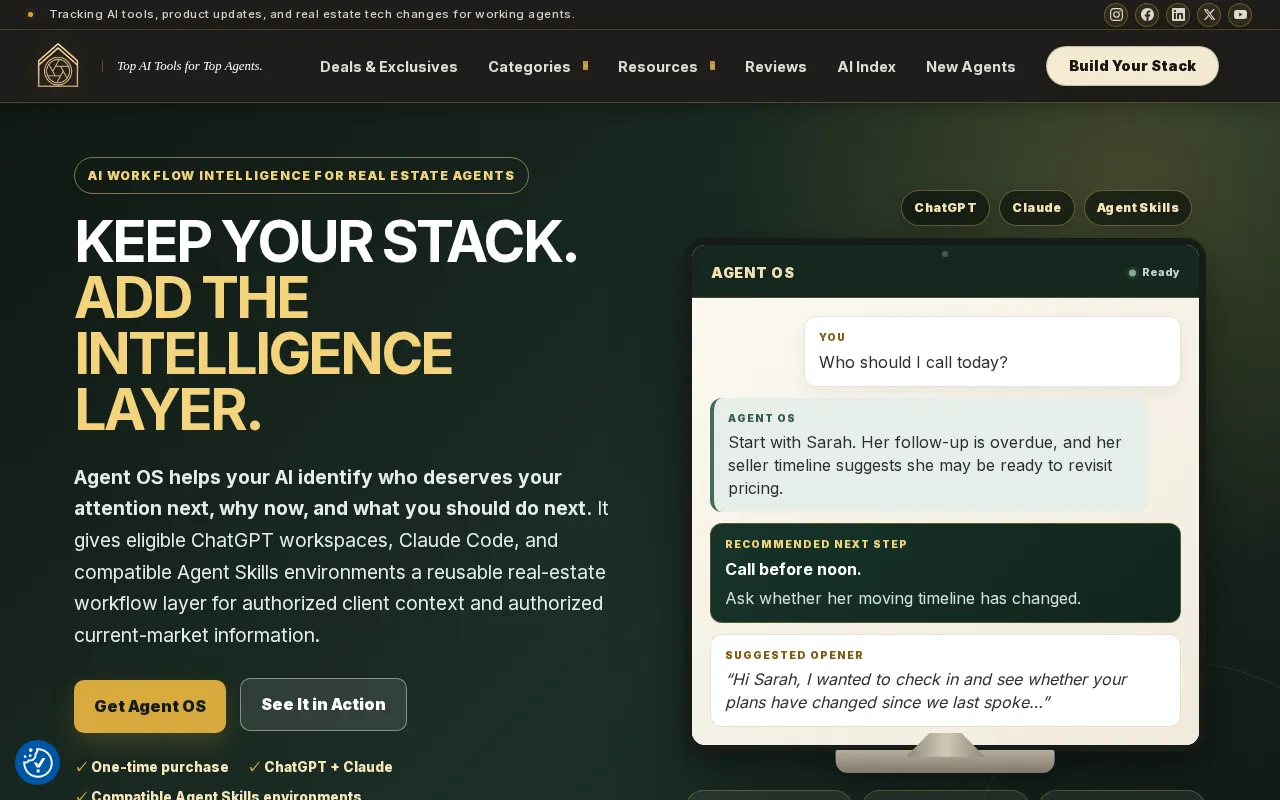Go to the Reviews page
Viewport: 1280px width, 800px height.
pyautogui.click(x=775, y=66)
